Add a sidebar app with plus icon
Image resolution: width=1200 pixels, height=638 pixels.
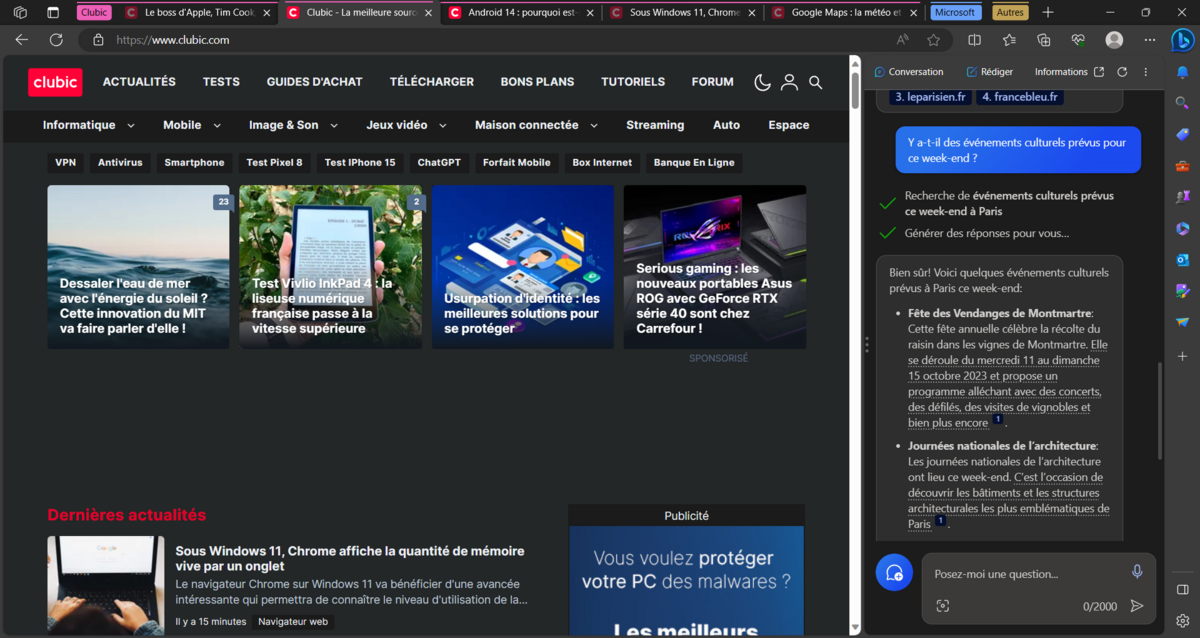click(1182, 356)
